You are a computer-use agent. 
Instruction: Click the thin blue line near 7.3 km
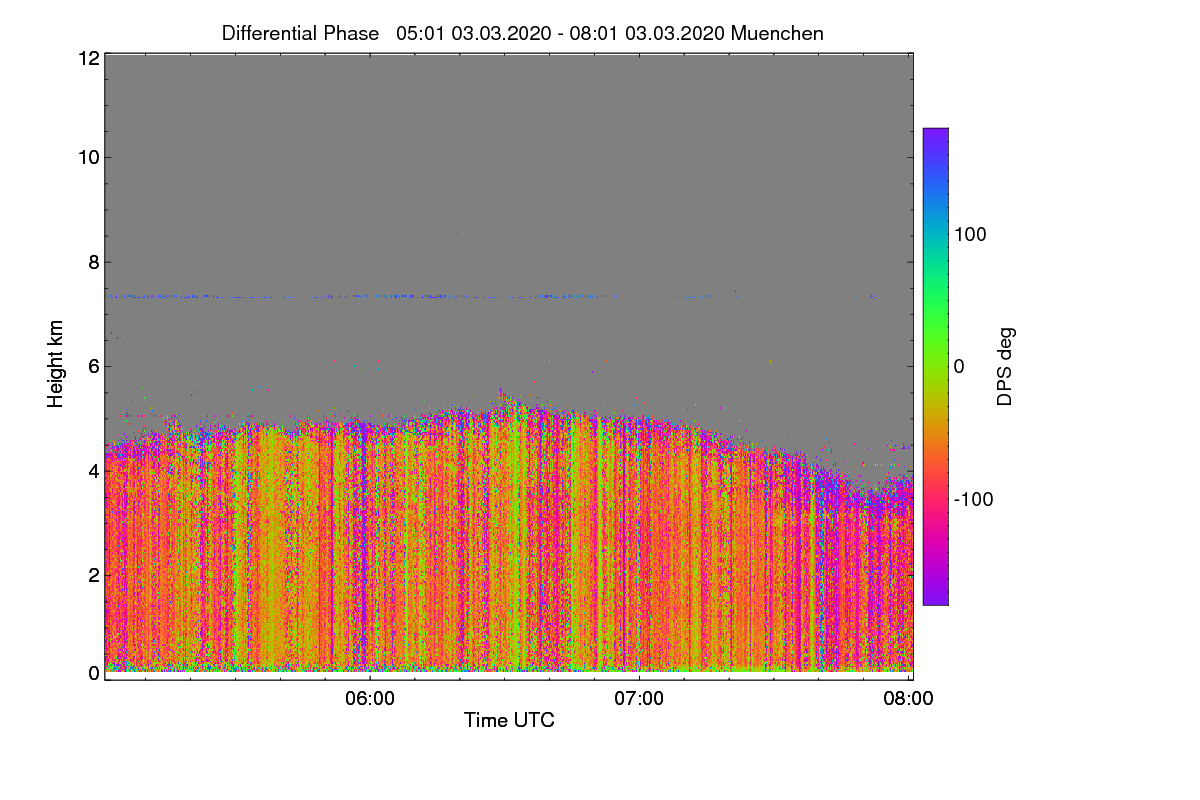tap(362, 296)
